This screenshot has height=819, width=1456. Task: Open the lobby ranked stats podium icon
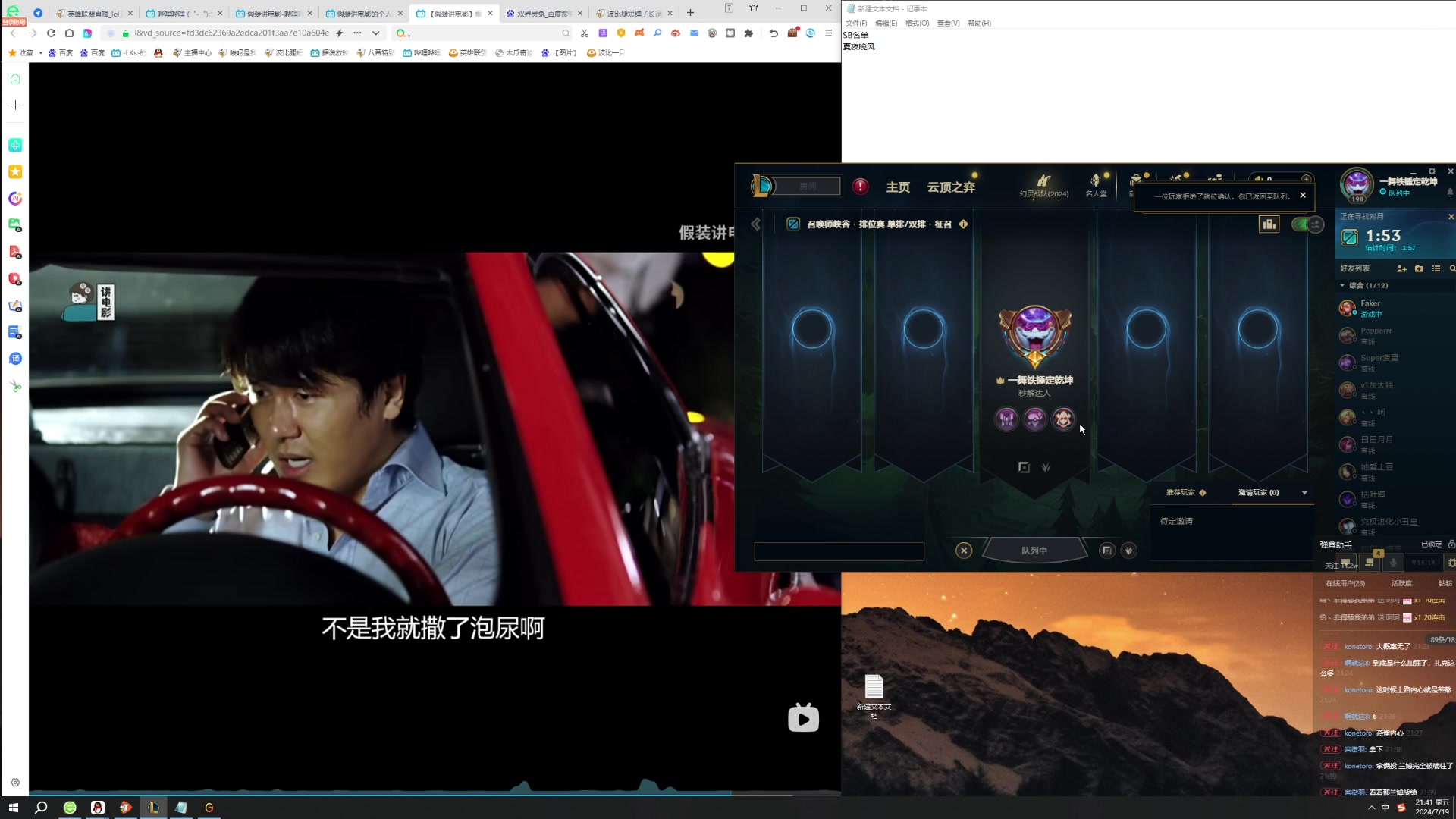(x=1269, y=224)
